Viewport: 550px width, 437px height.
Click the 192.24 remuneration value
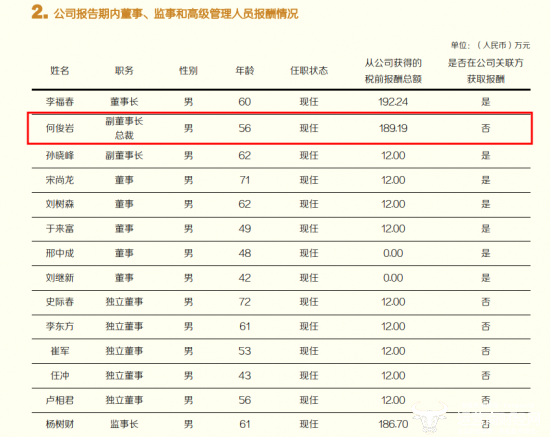[x=393, y=102]
